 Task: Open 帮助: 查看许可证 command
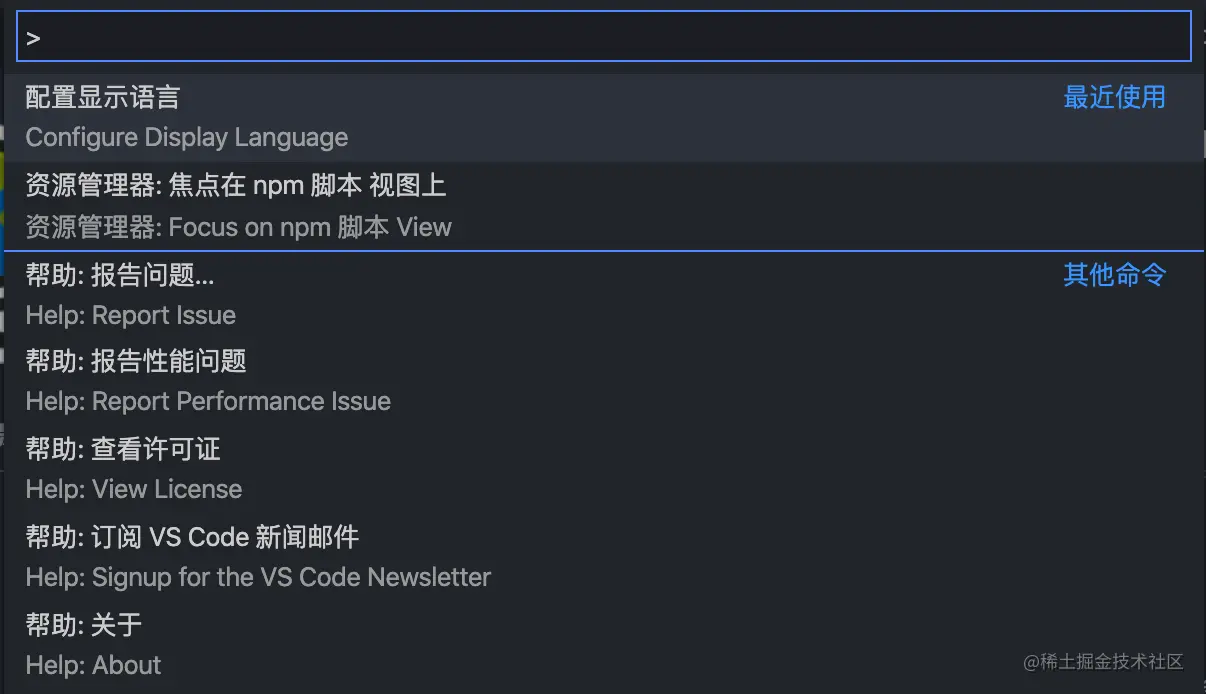click(x=123, y=449)
